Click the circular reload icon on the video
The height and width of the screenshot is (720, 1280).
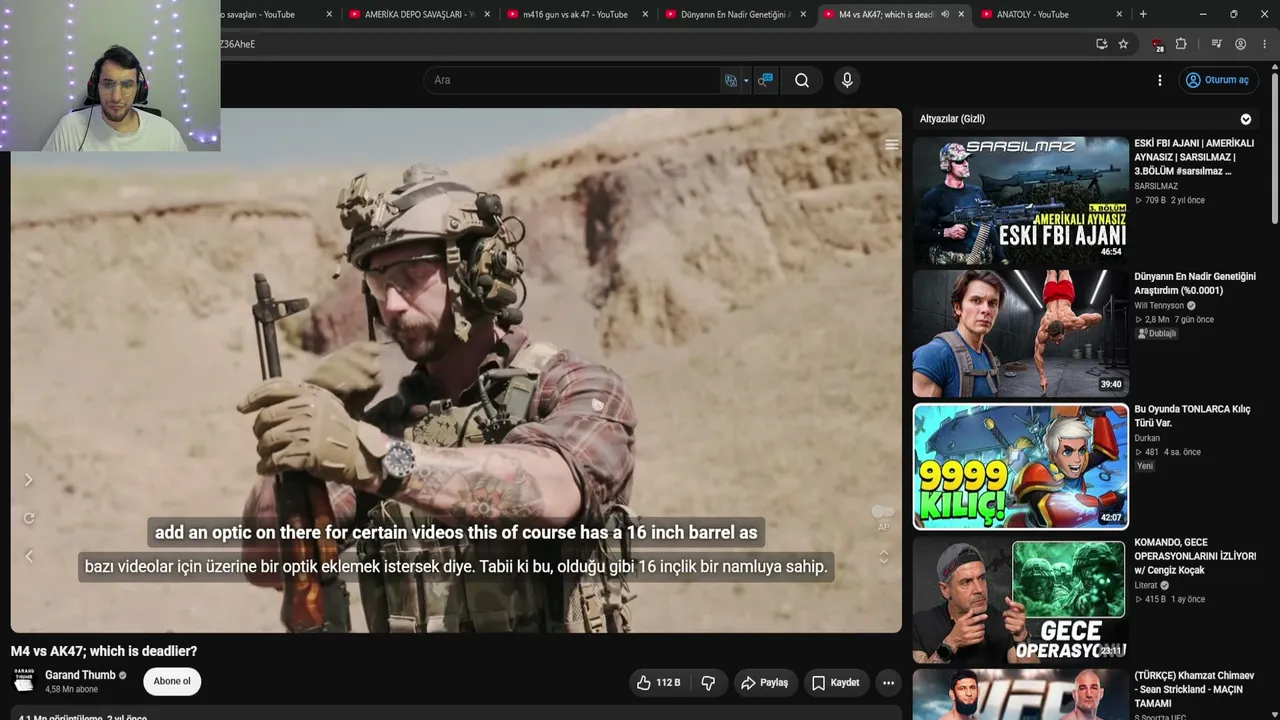coord(28,518)
